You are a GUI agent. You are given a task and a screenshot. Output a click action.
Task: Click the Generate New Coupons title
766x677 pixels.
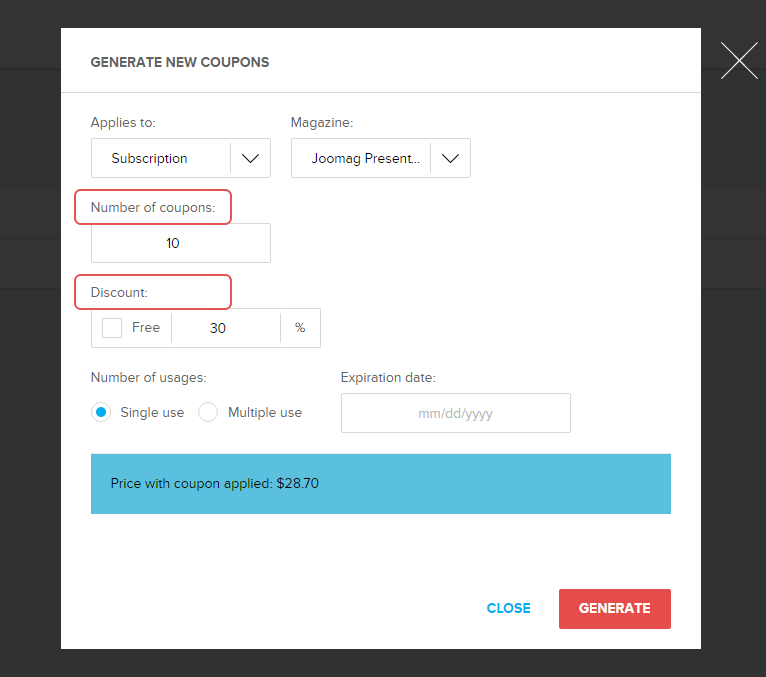pos(180,62)
